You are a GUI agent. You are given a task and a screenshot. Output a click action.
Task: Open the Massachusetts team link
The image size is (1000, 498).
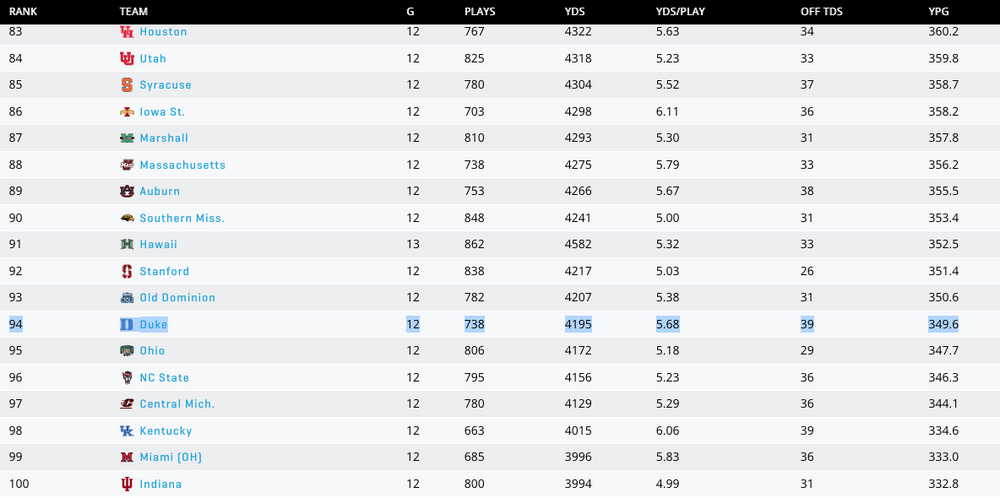pyautogui.click(x=182, y=165)
